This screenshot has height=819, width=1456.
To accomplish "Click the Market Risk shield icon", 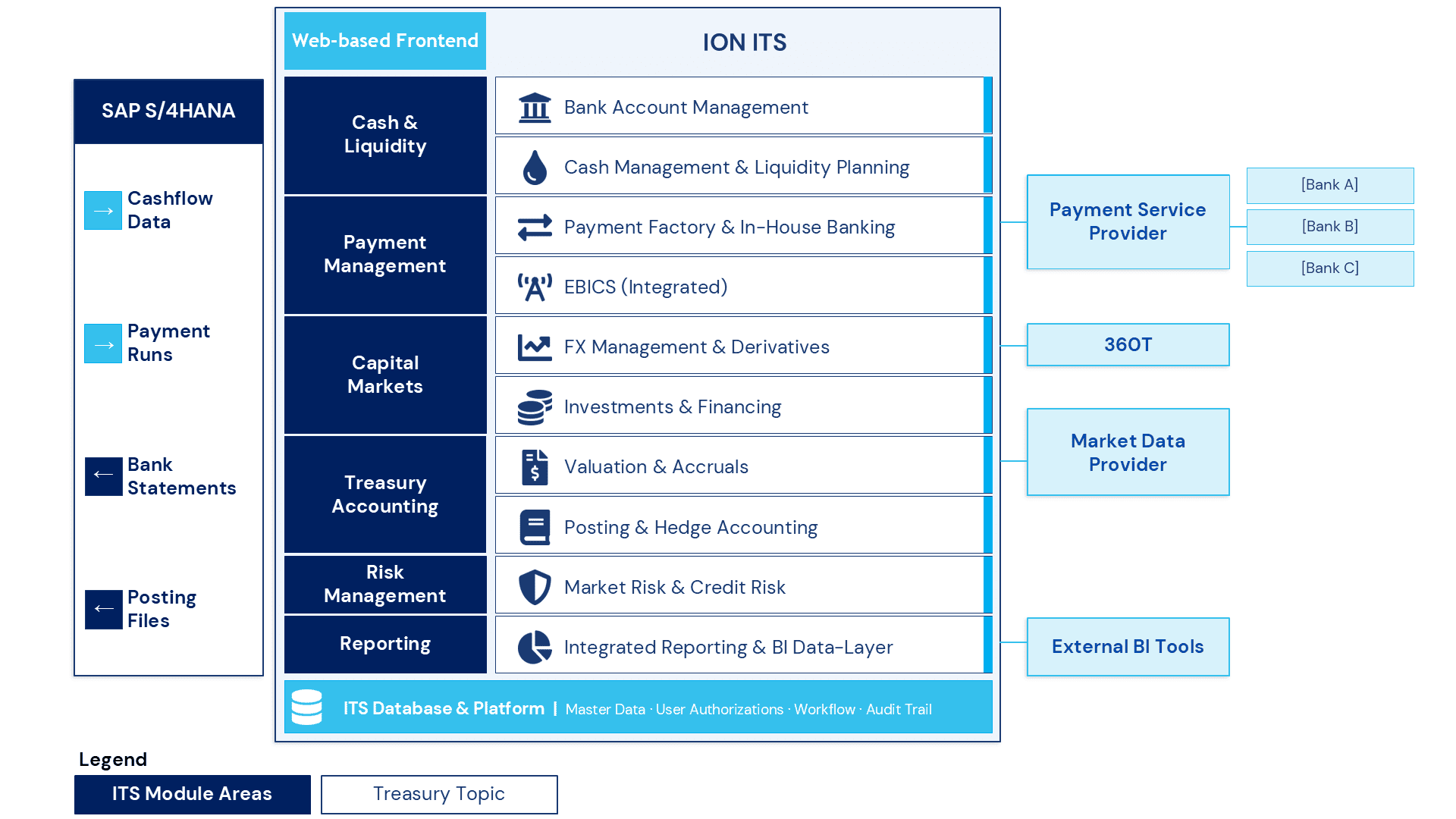I will point(535,587).
